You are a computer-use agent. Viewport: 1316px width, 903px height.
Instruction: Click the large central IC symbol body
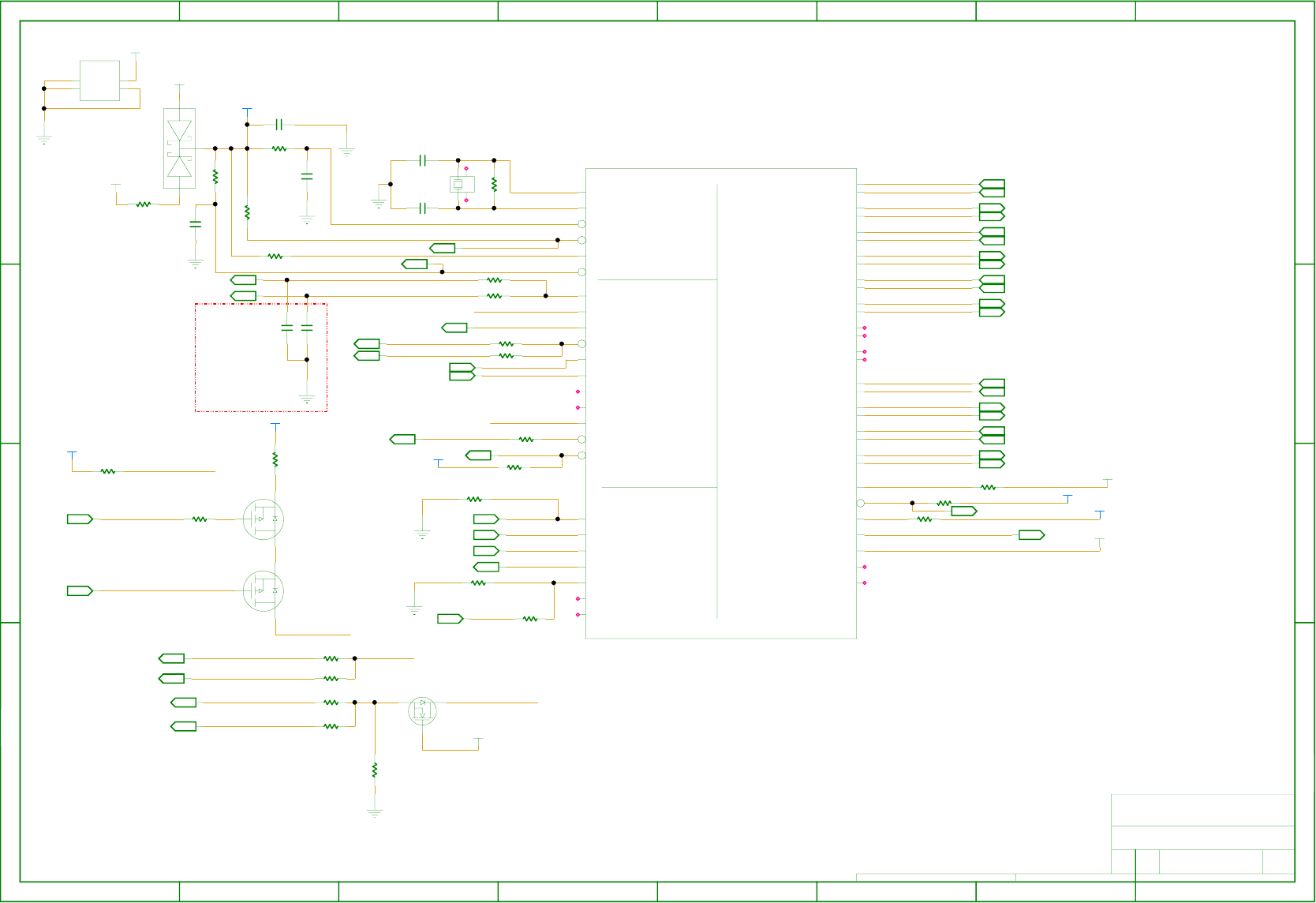720,403
